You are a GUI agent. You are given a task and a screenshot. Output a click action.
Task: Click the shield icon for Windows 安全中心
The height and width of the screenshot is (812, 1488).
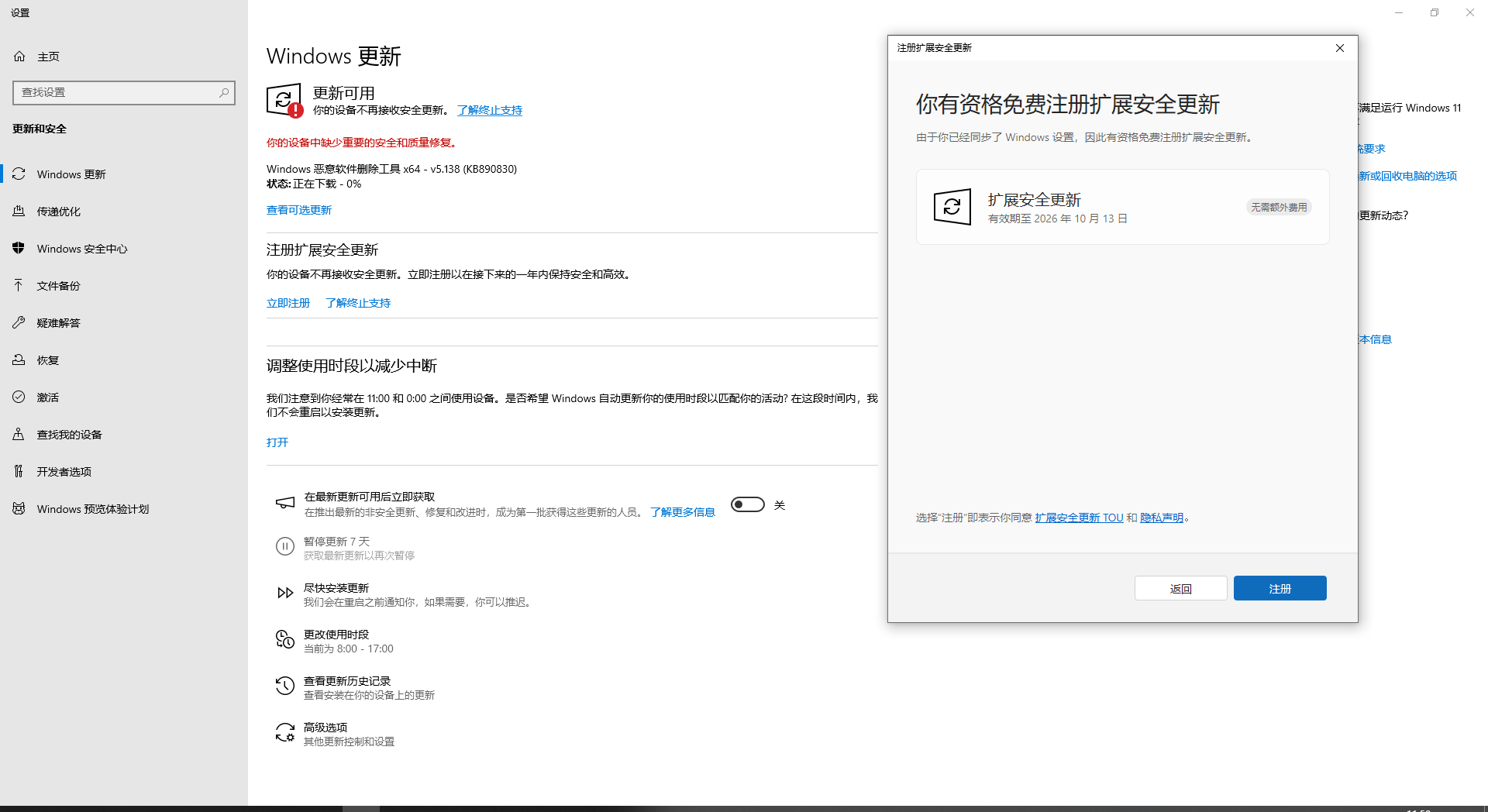(x=19, y=248)
